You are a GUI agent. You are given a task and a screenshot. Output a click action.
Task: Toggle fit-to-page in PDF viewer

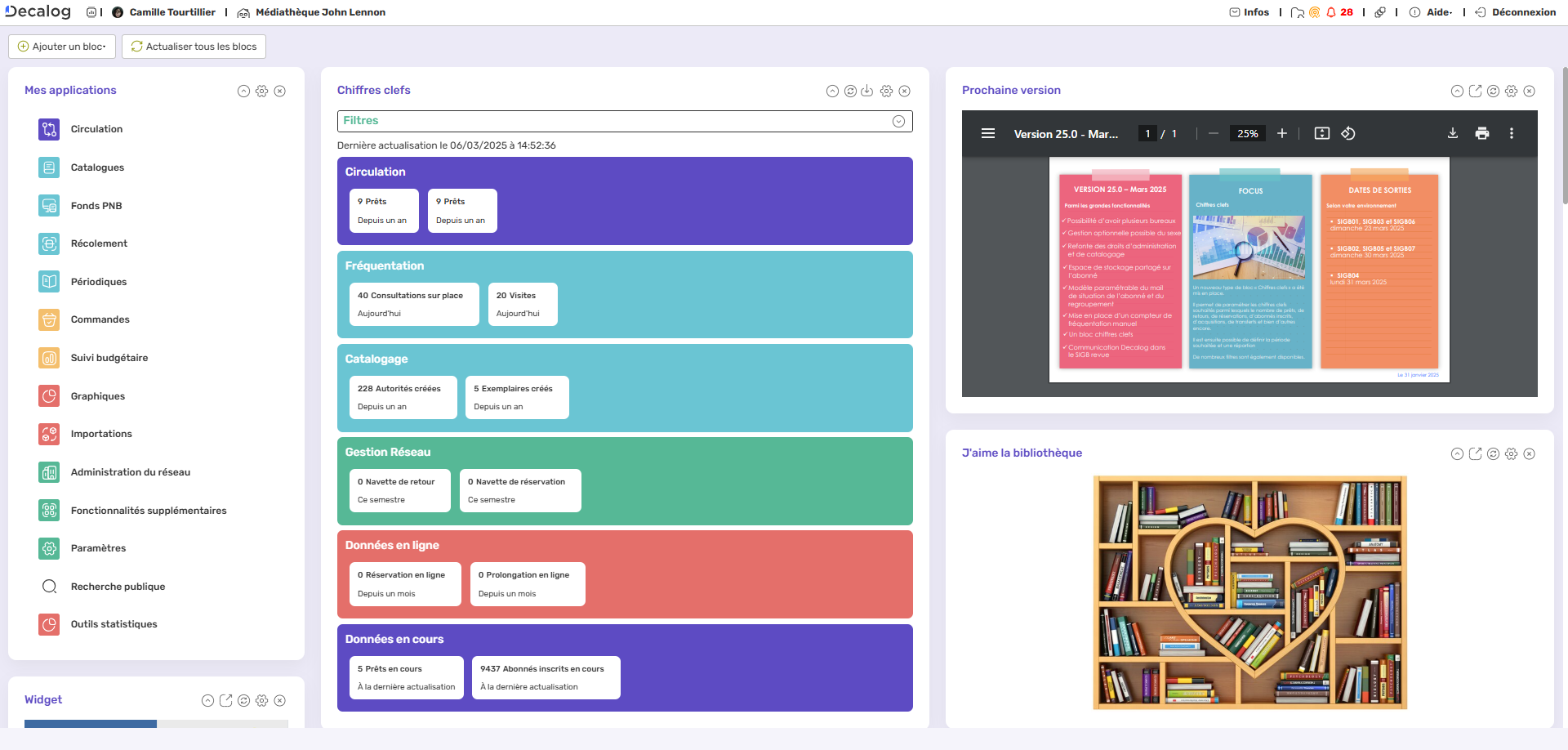click(x=1321, y=134)
